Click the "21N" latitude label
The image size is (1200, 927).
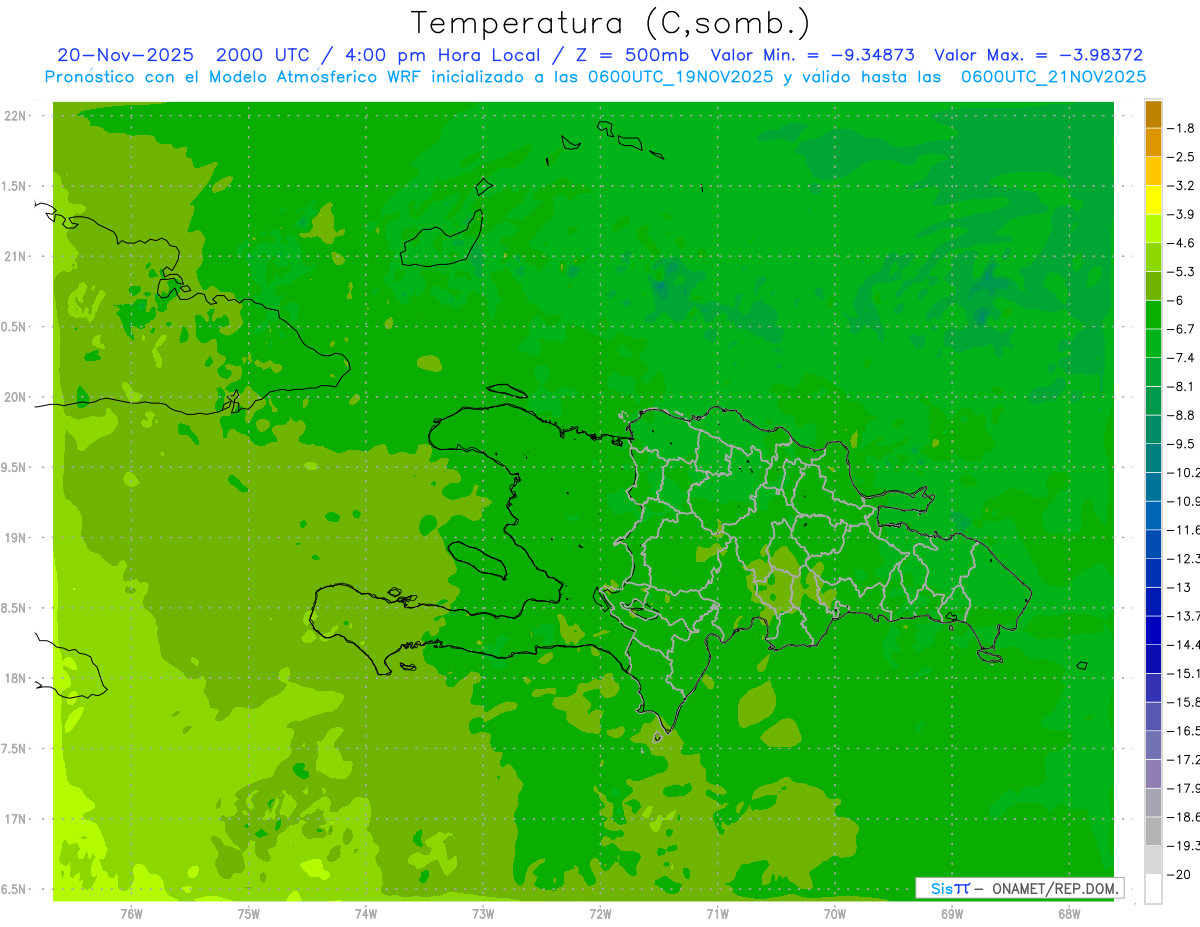[15, 257]
